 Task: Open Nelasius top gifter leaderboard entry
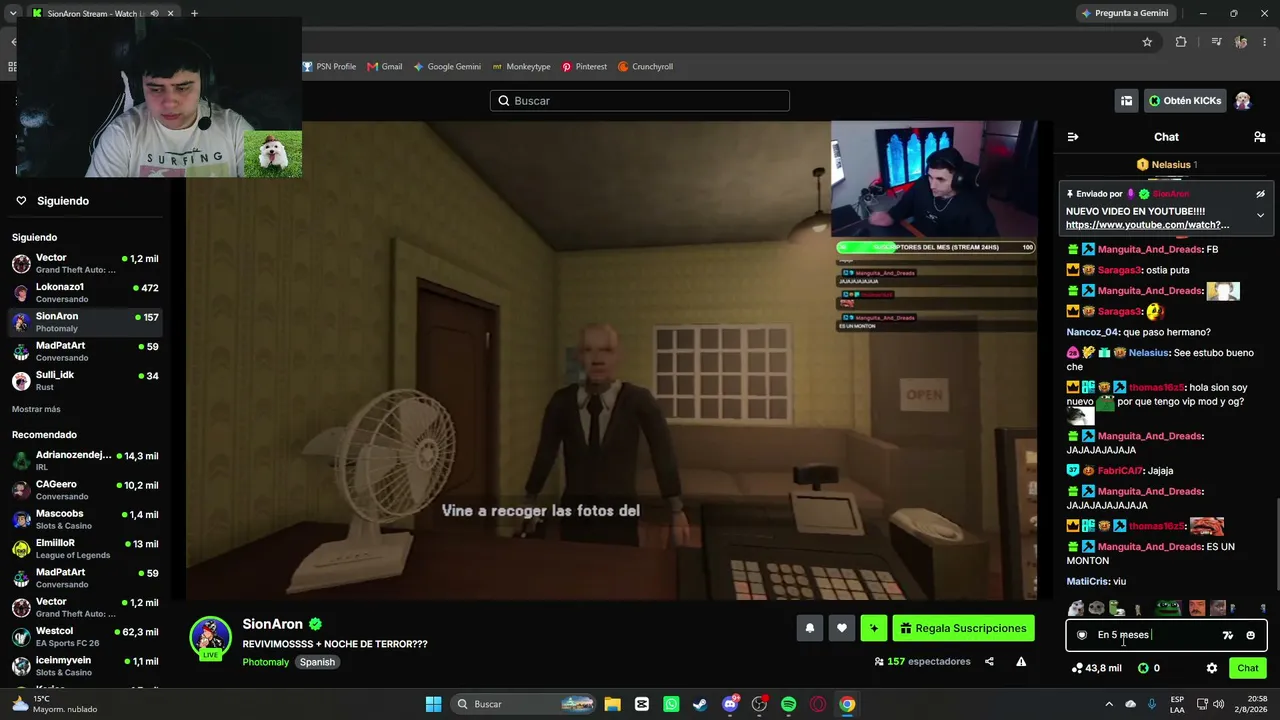click(1167, 165)
